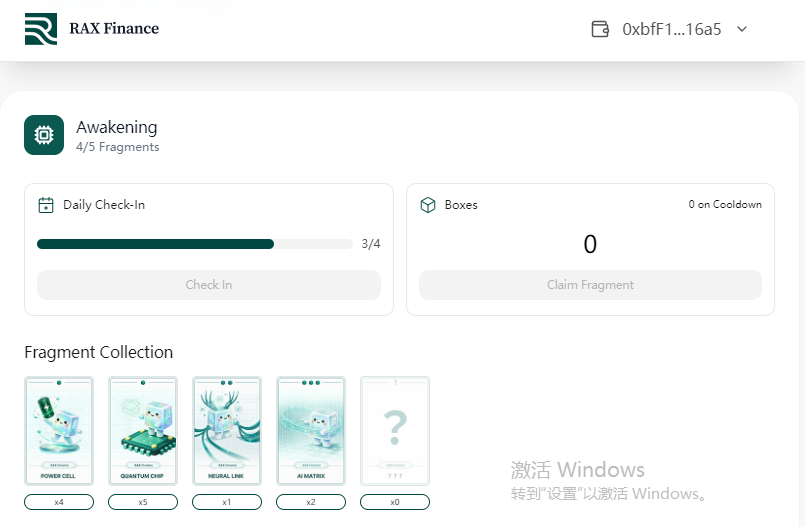Viewport: 805px width, 527px height.
Task: Expand the wallet dropdown chevron
Action: point(742,29)
